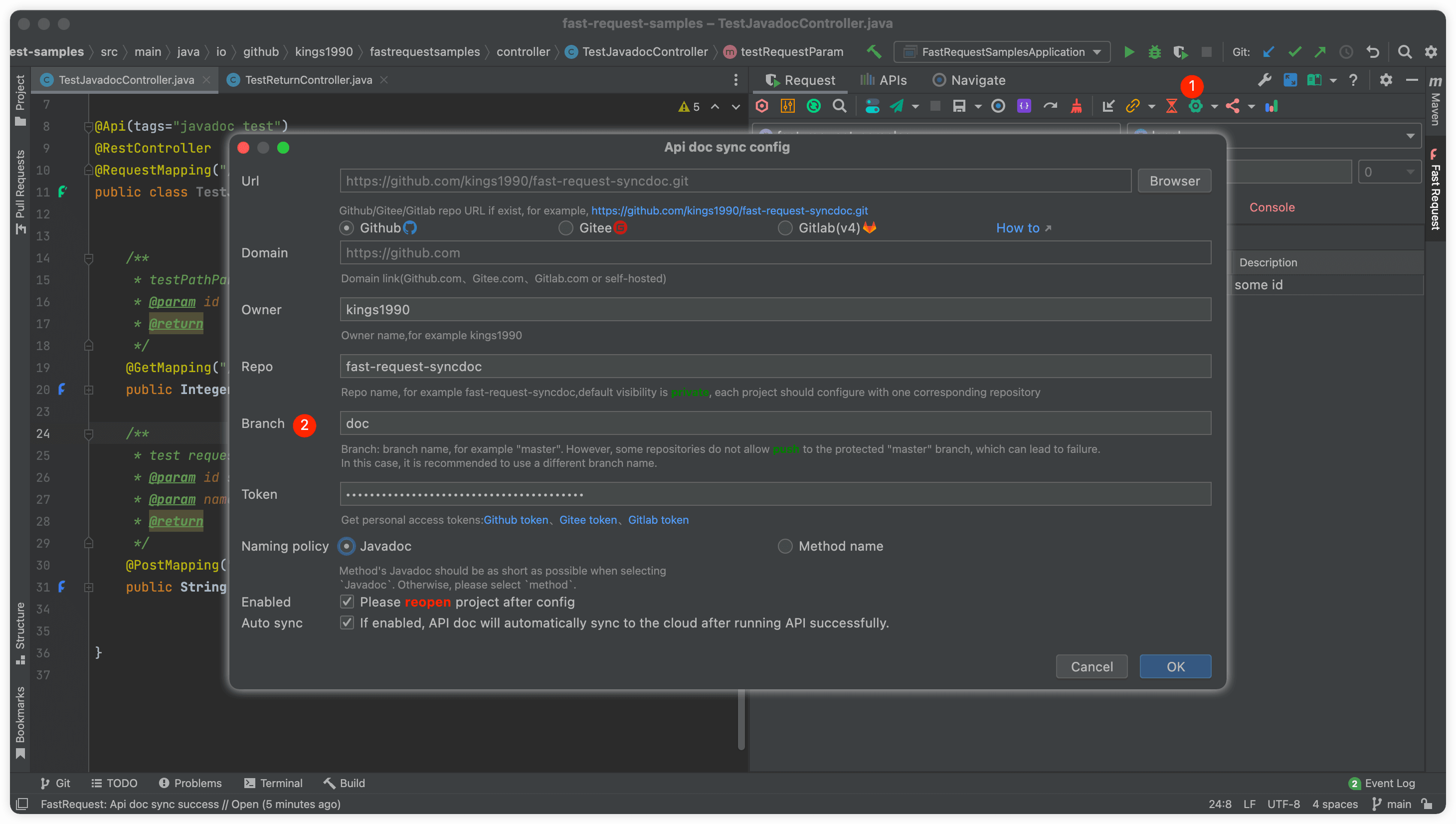
Task: Open the search magnifier in Fast Request toolbar
Action: [839, 106]
